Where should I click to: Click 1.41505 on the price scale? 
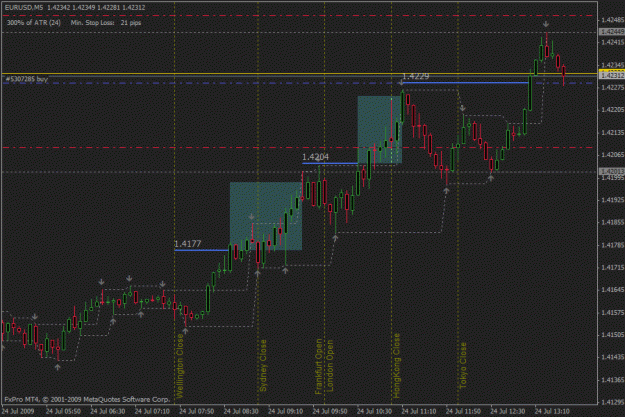click(613, 335)
